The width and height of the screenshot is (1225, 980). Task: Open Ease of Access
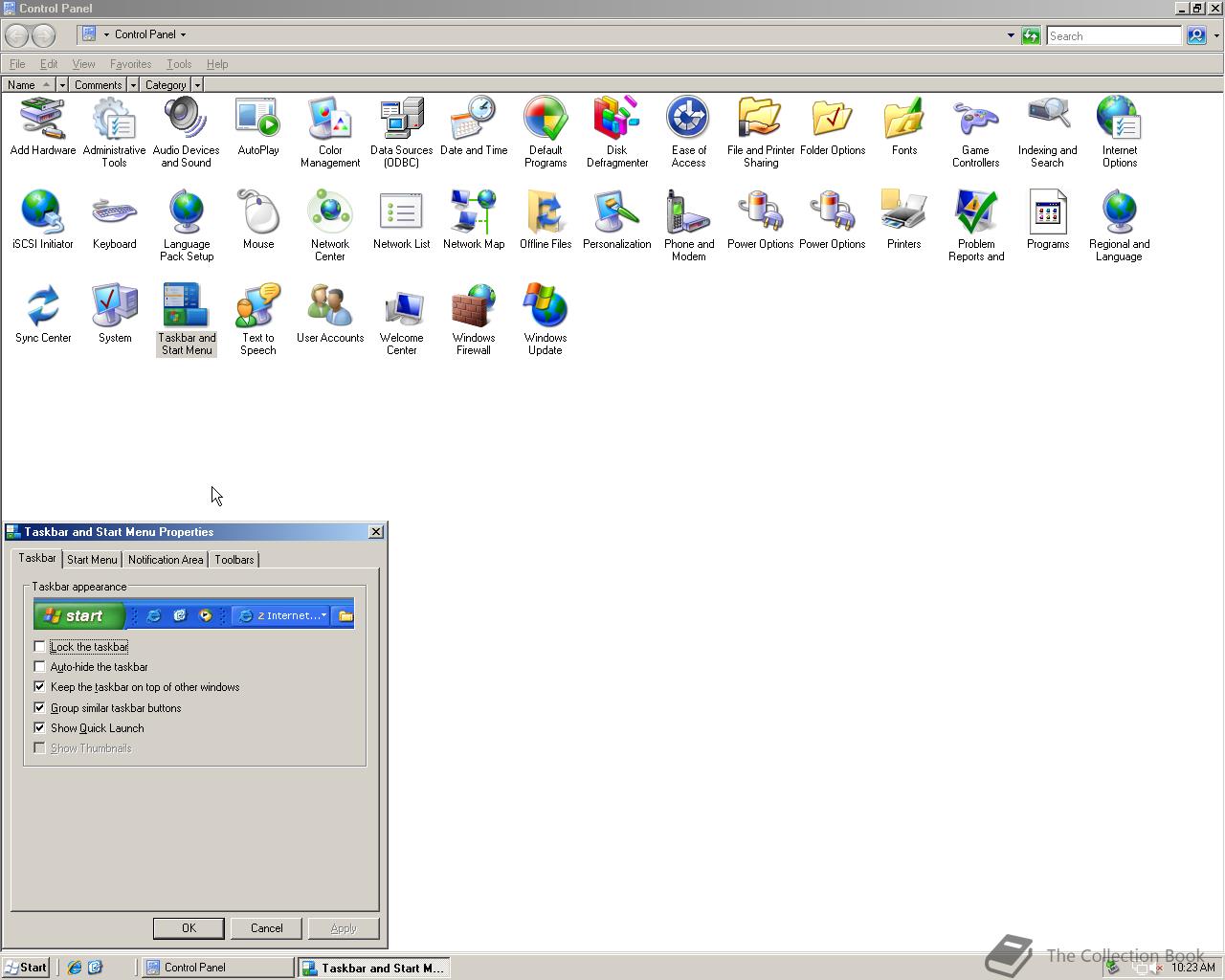click(688, 132)
